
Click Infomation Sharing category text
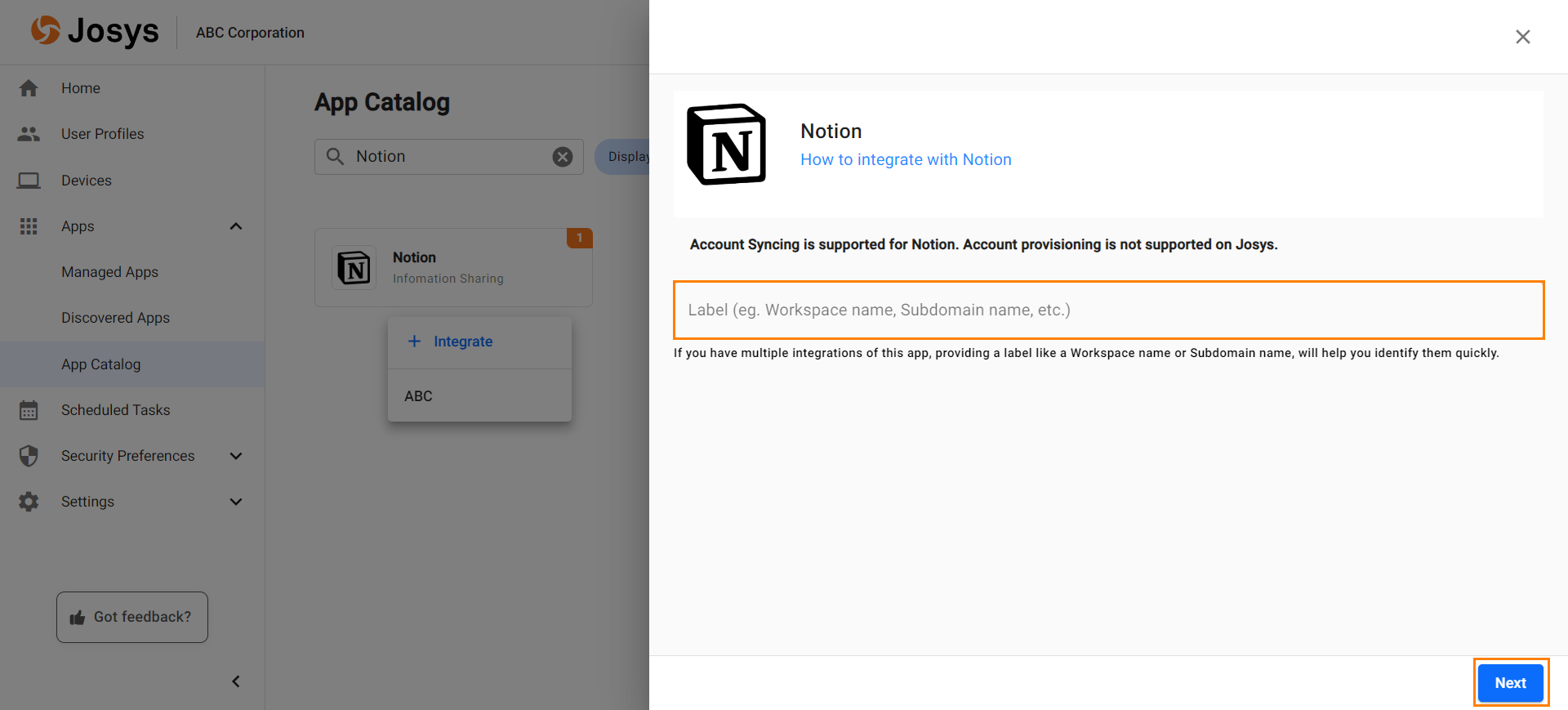tap(448, 279)
